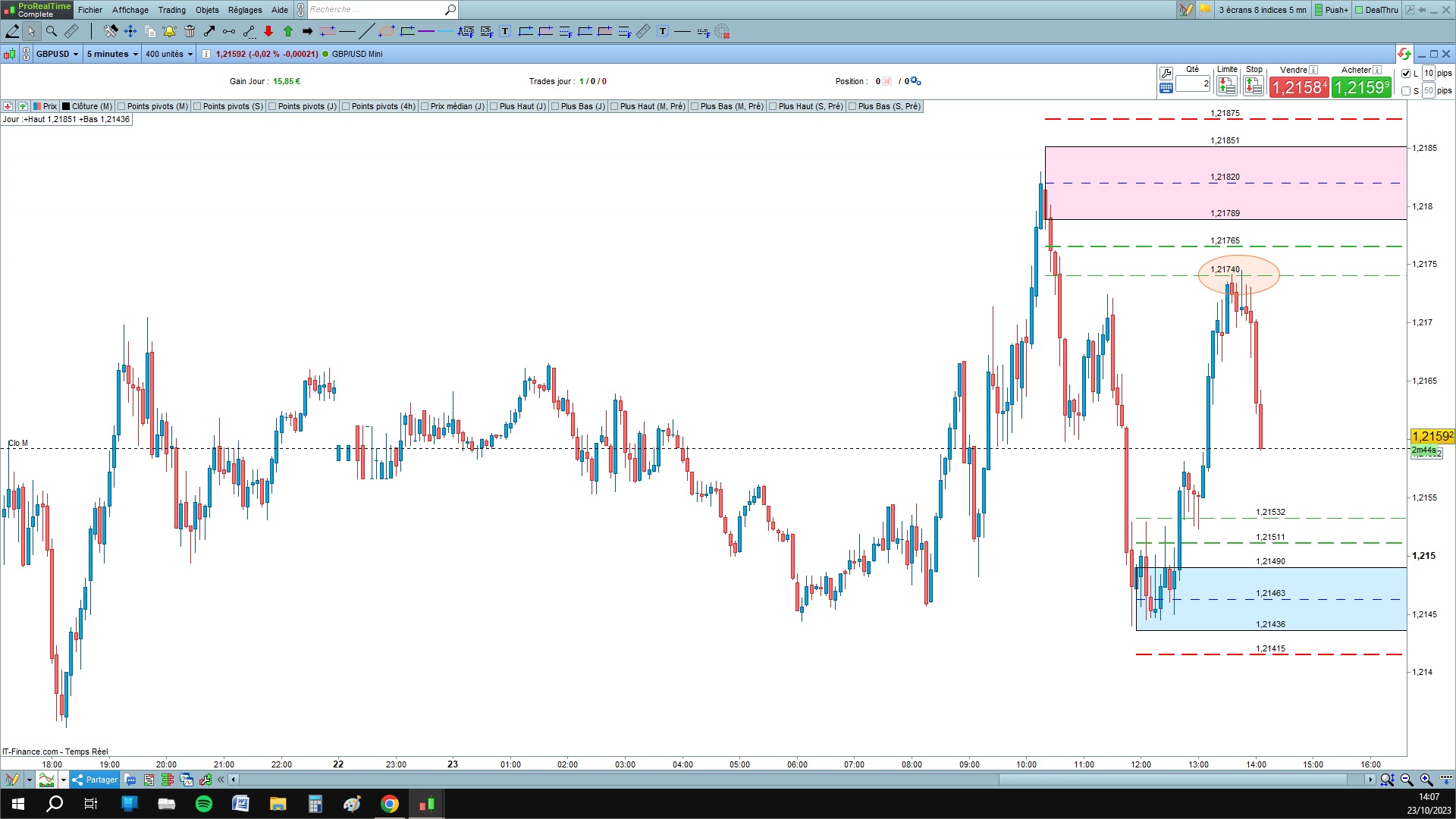Open the GBPUSD instrument dropdown
Screen dimensions: 1456x819
point(58,54)
